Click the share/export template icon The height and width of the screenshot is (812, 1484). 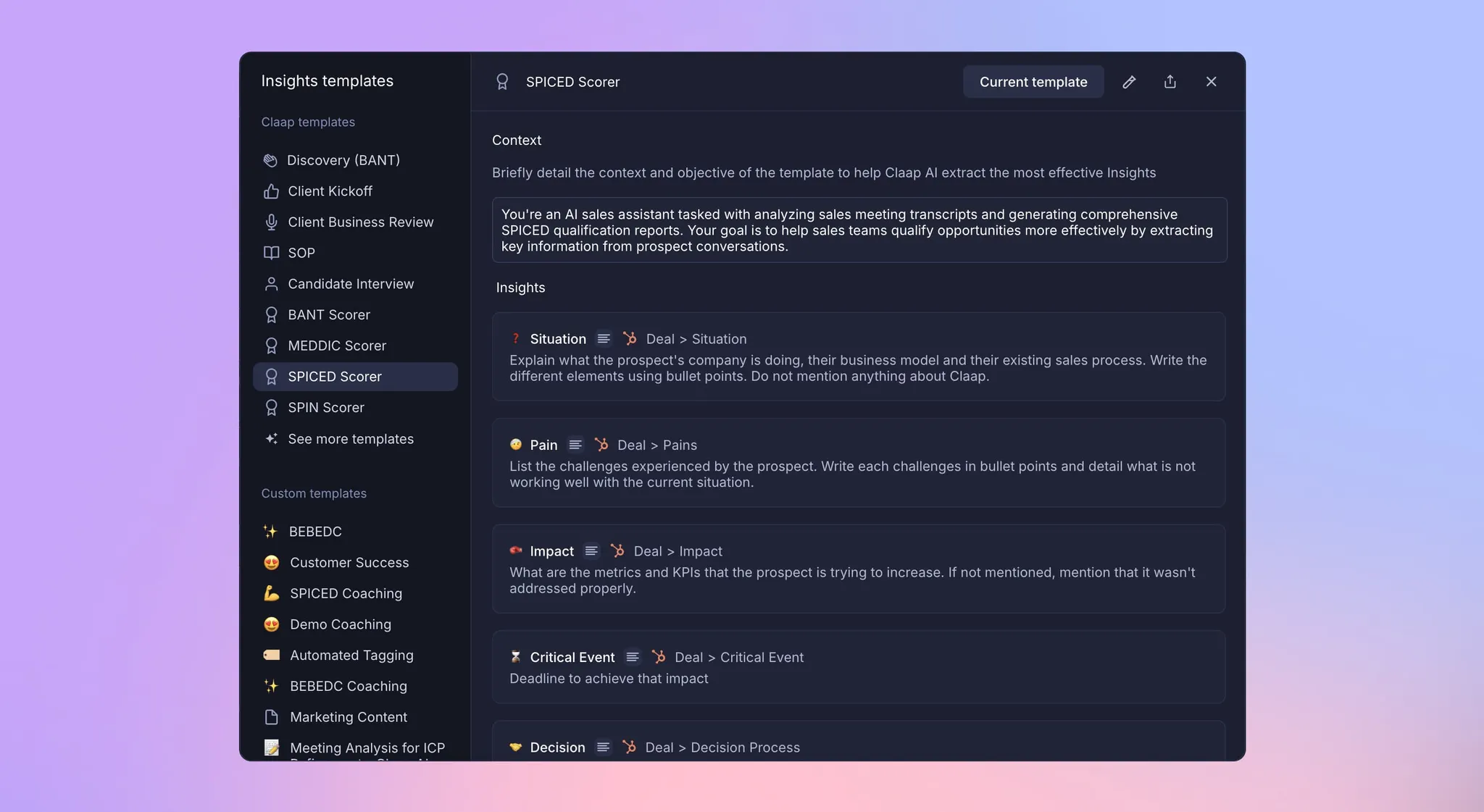(x=1170, y=82)
